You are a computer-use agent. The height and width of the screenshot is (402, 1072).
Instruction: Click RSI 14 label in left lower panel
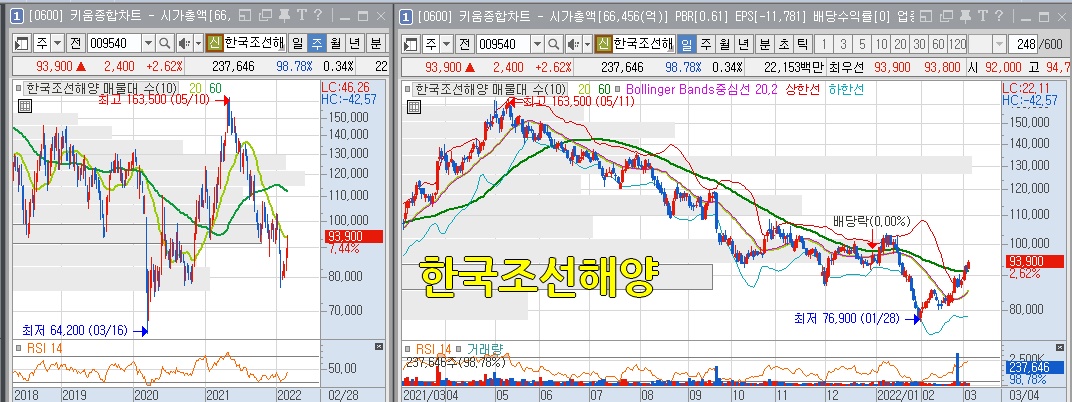(x=46, y=348)
